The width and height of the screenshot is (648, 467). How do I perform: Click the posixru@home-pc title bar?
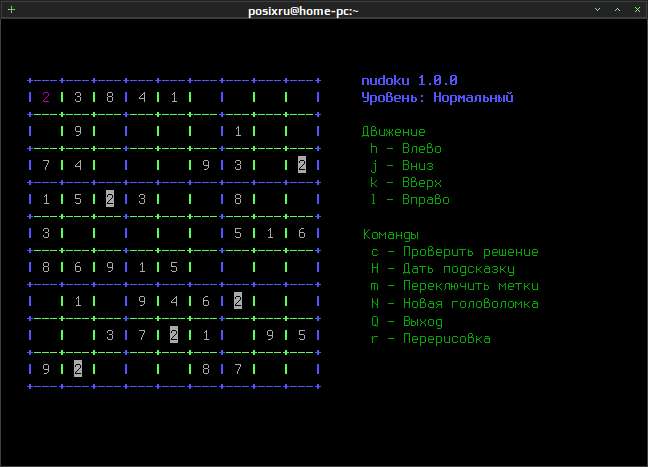(303, 11)
